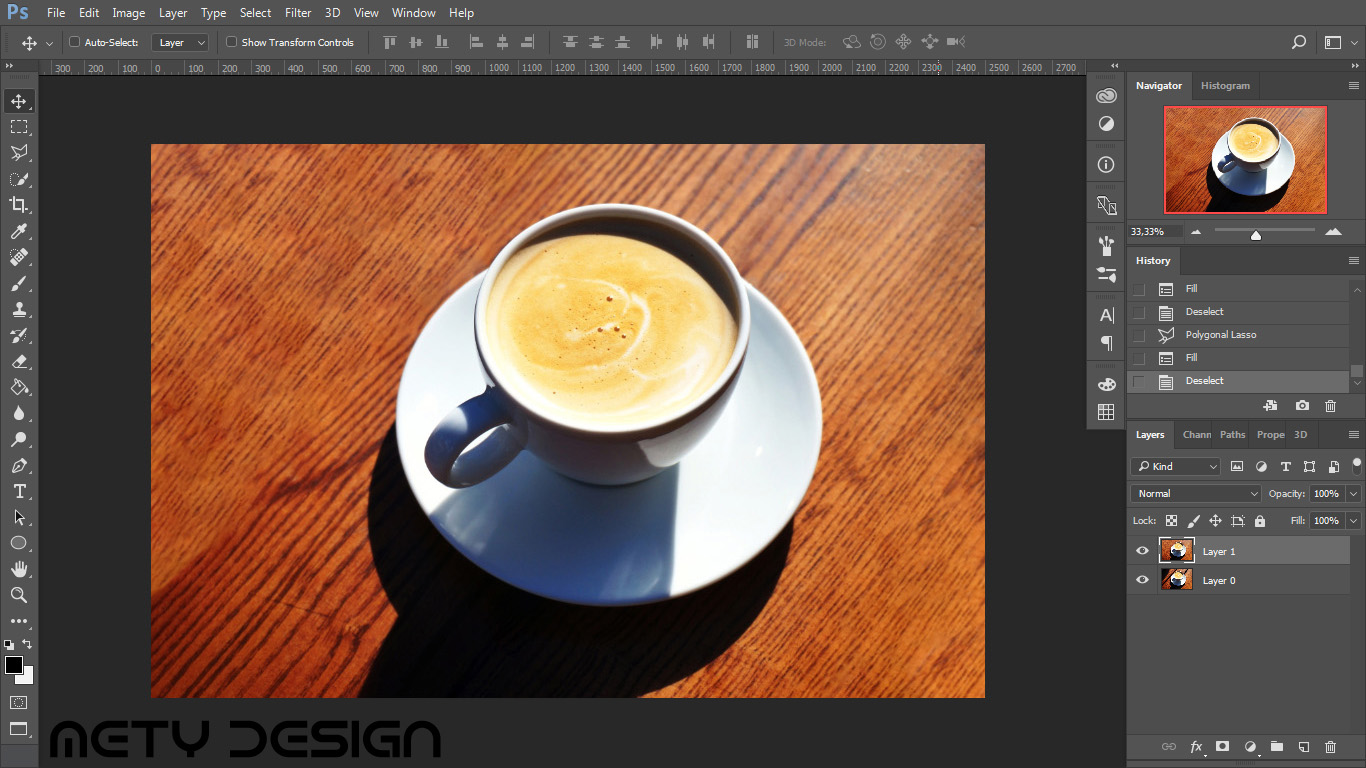Image resolution: width=1366 pixels, height=768 pixels.
Task: Create a new layer
Action: 1303,747
